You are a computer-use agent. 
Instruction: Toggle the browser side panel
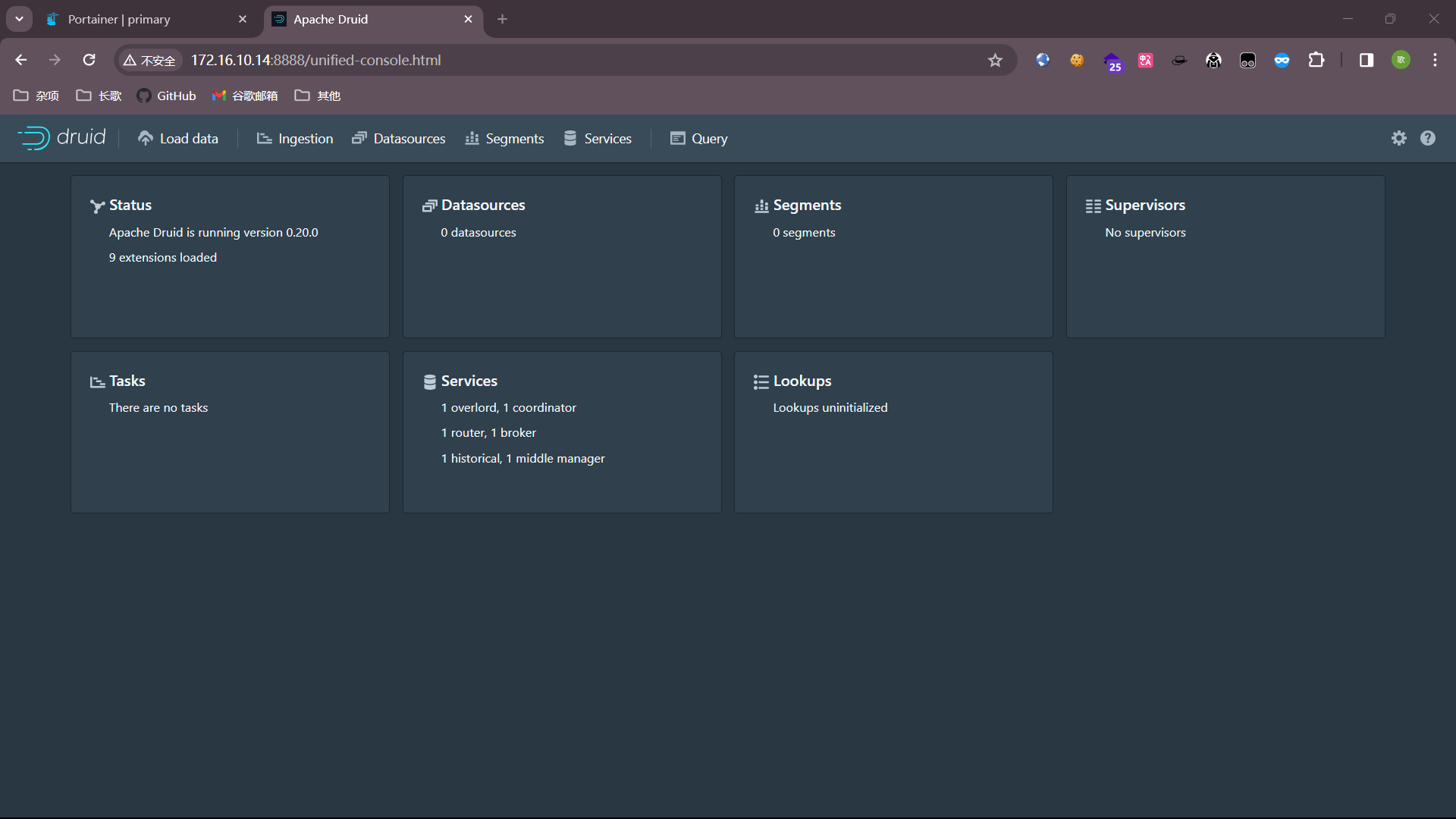click(1367, 60)
